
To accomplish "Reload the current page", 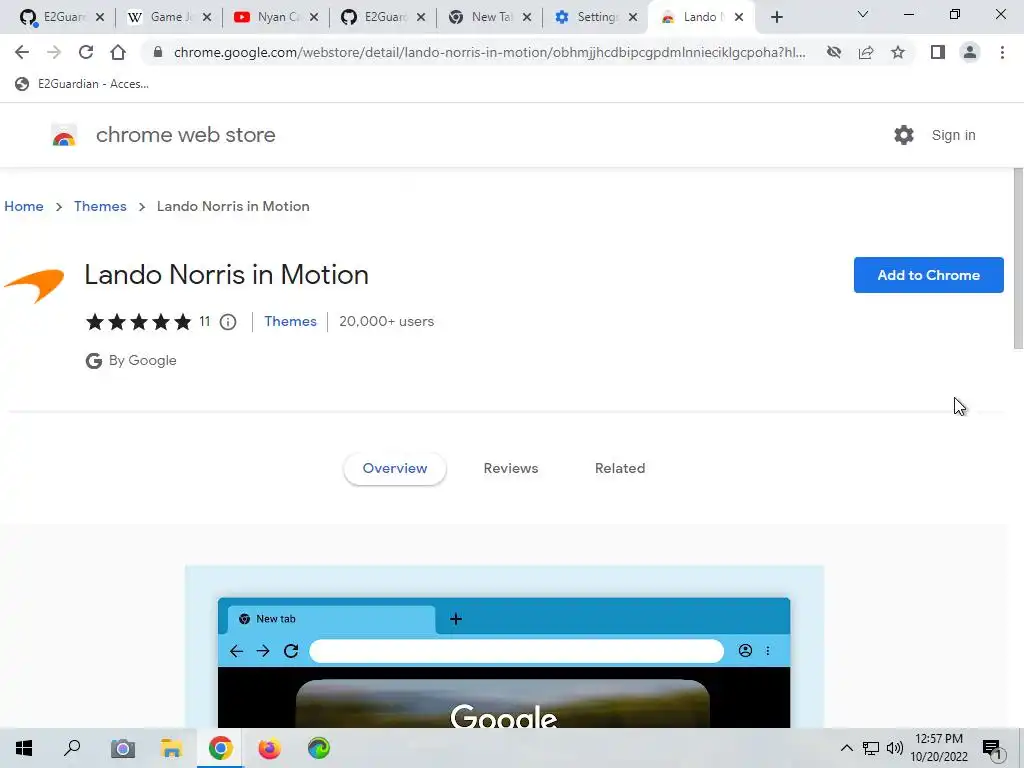I will 86,52.
